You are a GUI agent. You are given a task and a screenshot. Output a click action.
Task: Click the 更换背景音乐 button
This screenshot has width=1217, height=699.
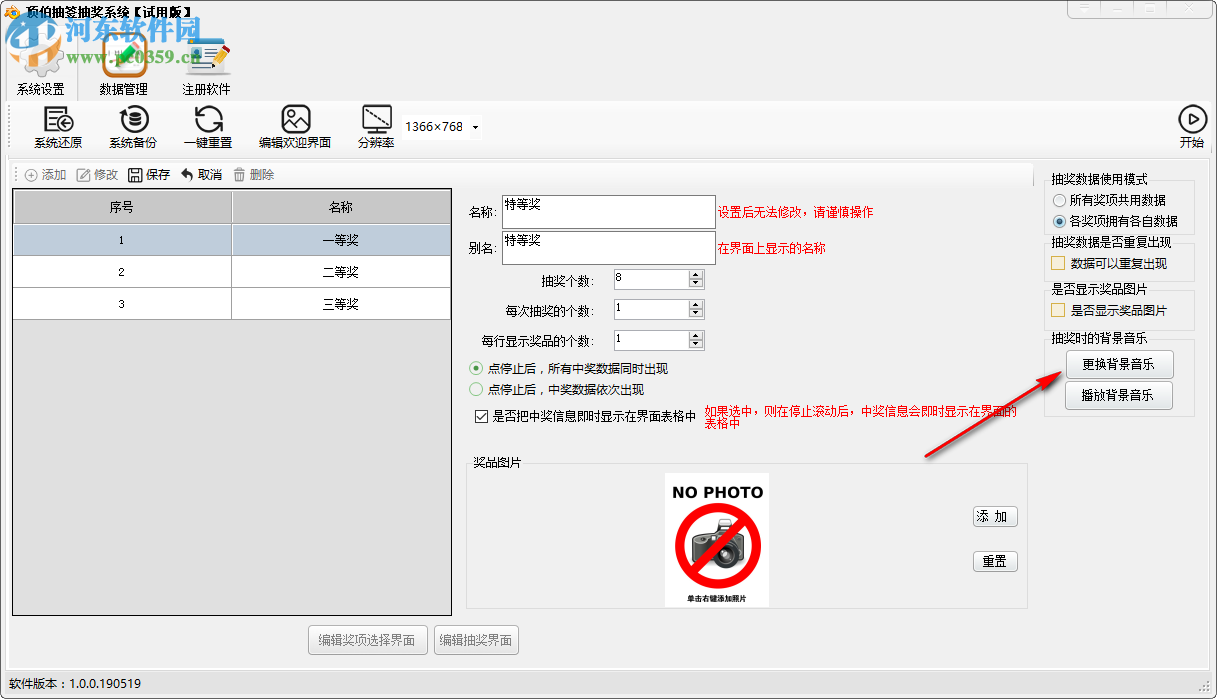click(1118, 363)
